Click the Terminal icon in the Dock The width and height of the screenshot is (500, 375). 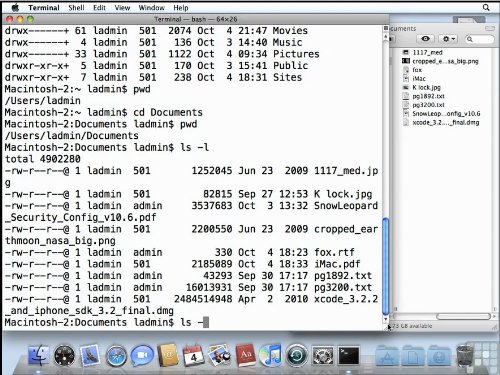click(x=349, y=355)
